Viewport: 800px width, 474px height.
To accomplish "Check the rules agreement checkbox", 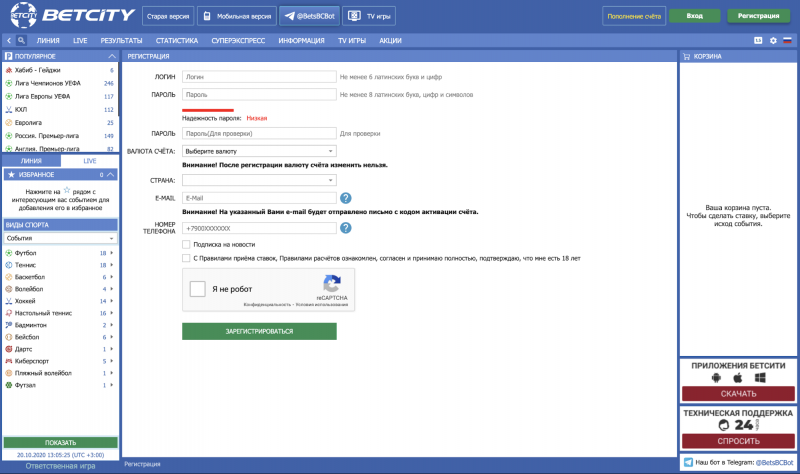I will tap(186, 258).
